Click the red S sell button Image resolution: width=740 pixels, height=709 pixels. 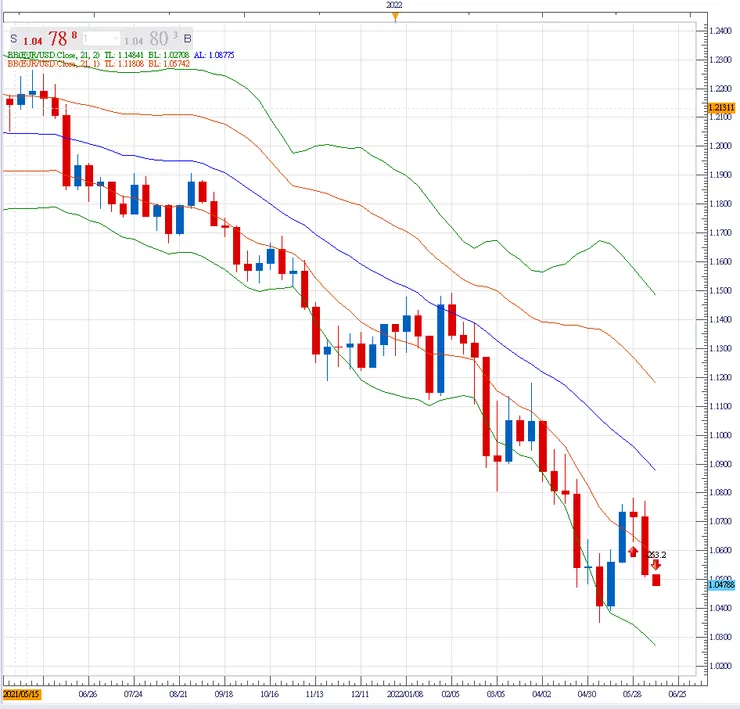pyautogui.click(x=14, y=39)
